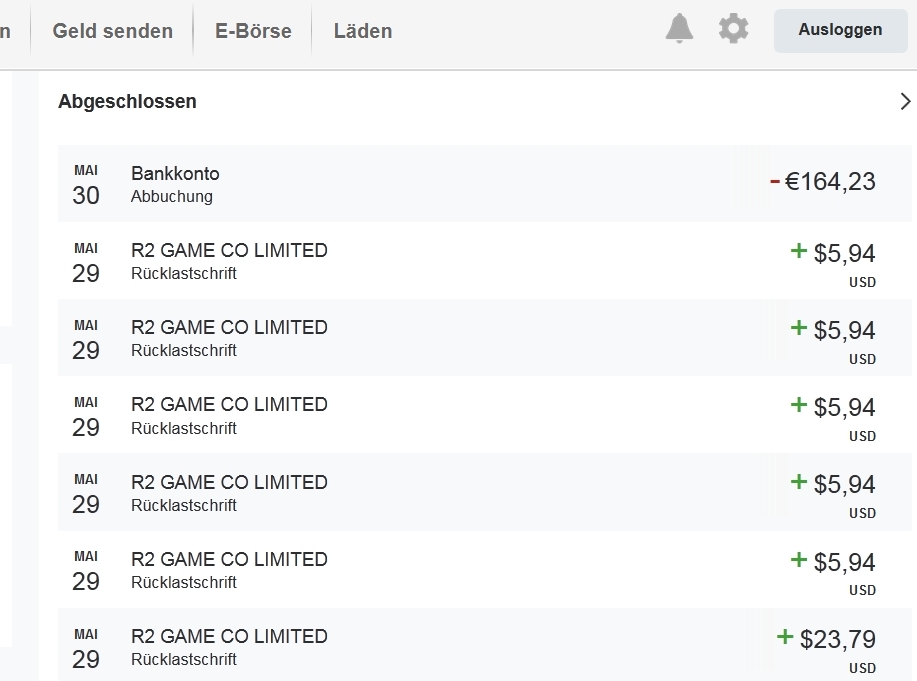Select the MAI 30 date label
Screen dimensions: 917x681
[x=86, y=185]
